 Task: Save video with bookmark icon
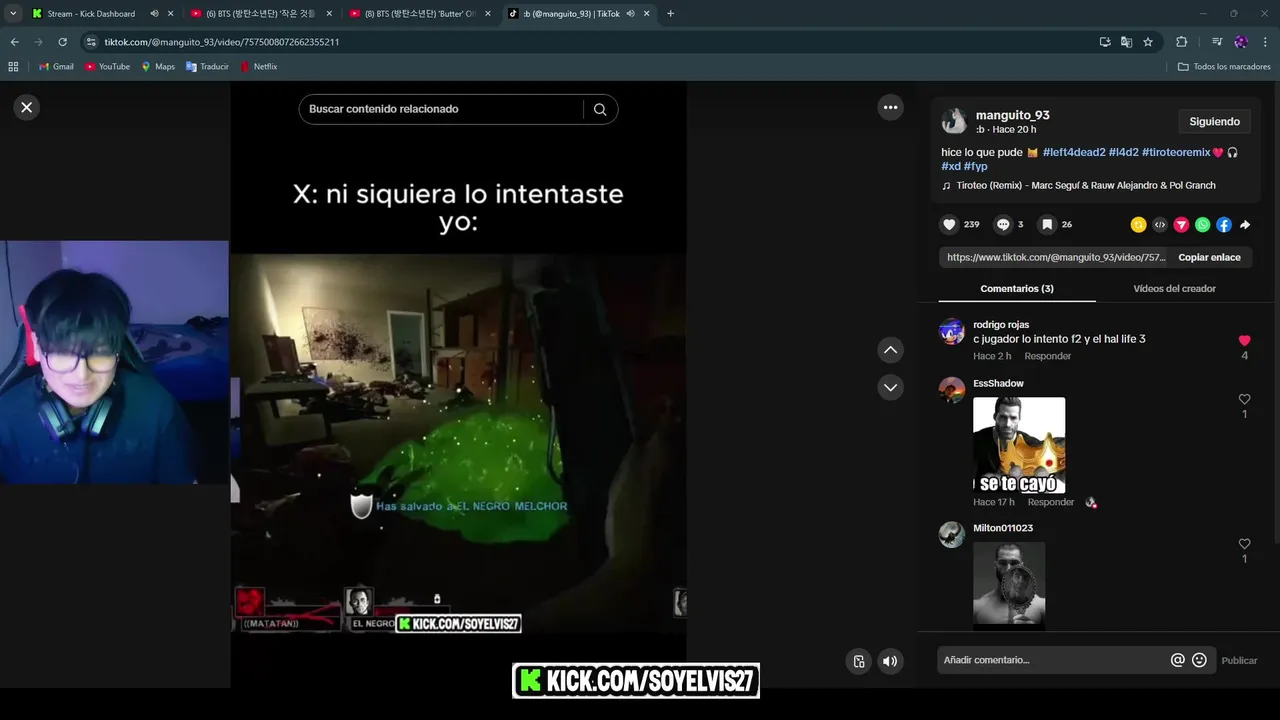pos(1047,225)
